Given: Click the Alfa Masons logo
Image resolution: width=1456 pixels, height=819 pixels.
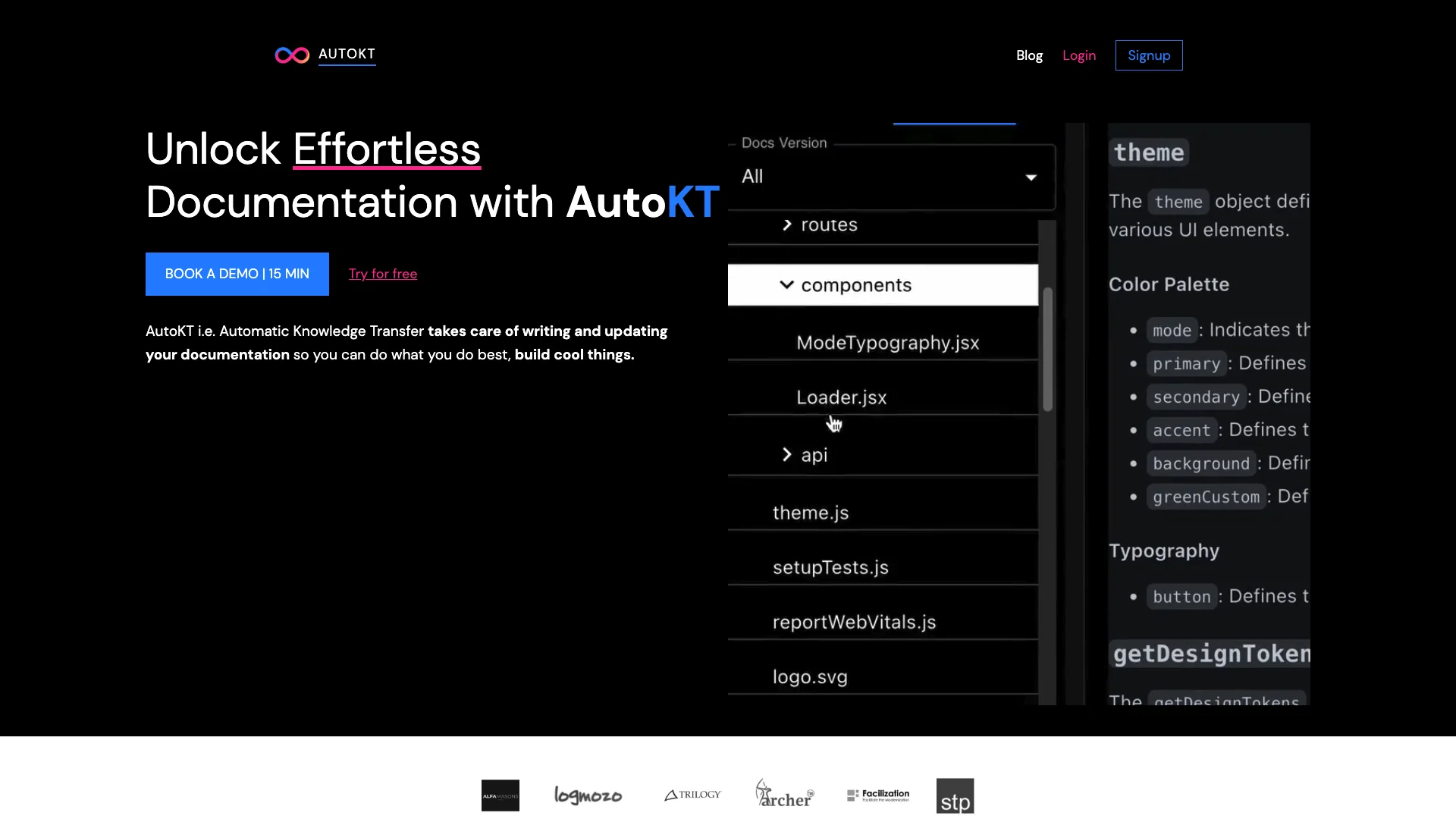Looking at the screenshot, I should [500, 795].
